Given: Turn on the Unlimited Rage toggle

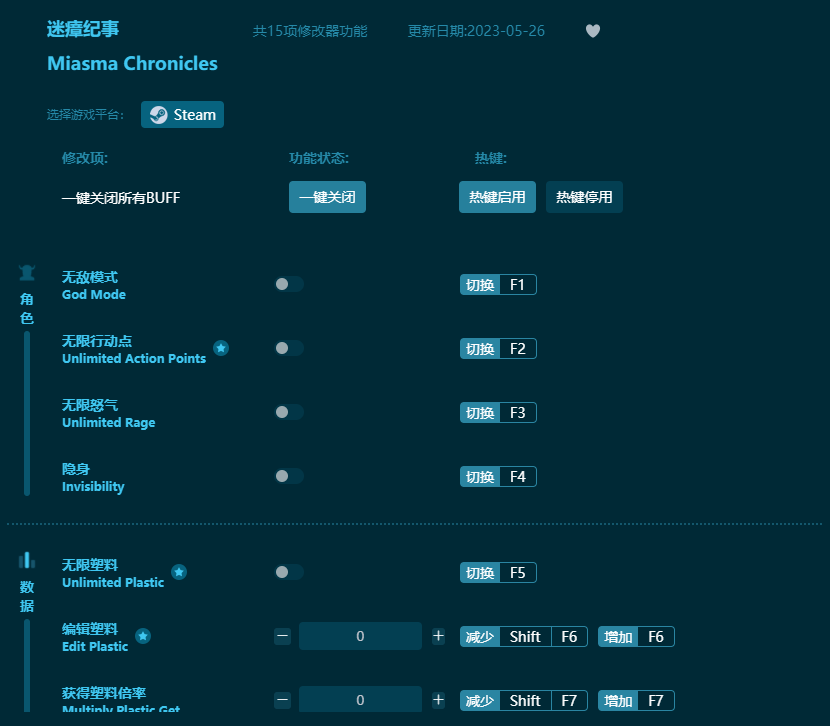Looking at the screenshot, I should pos(289,412).
